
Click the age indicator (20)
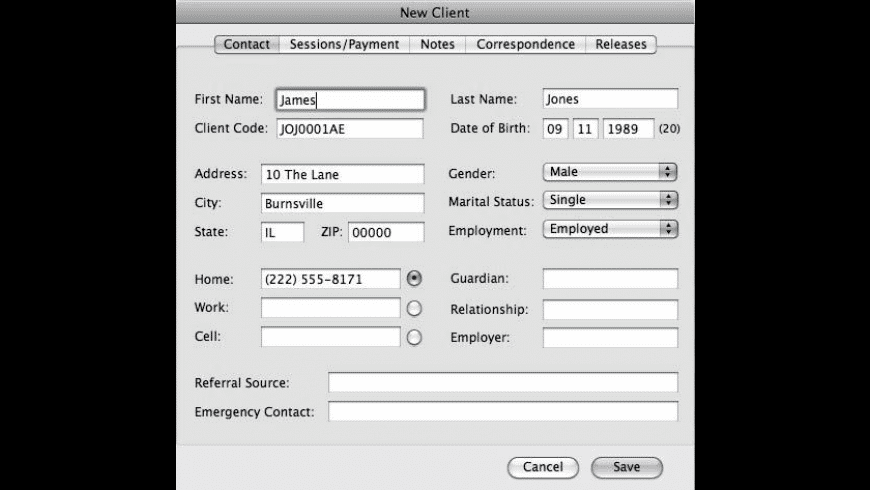[x=669, y=128]
